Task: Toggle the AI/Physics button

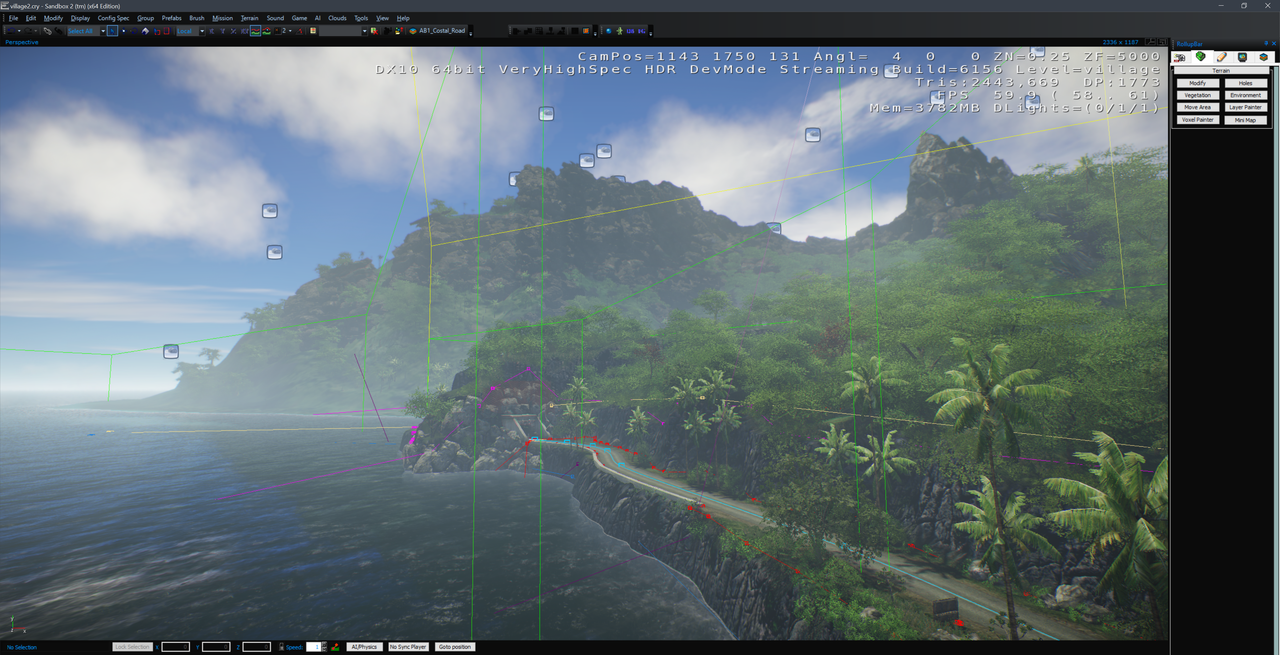Action: (x=364, y=647)
